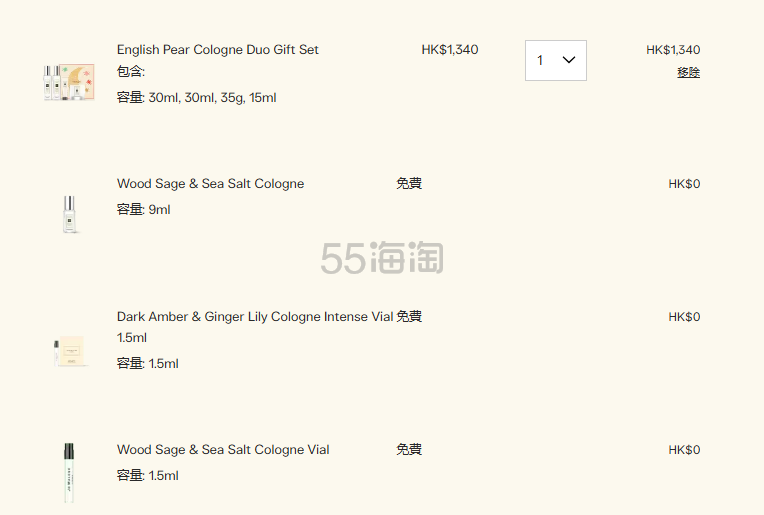Click the 9ml Wood Sage & Sea Salt Cologne name

tap(210, 184)
